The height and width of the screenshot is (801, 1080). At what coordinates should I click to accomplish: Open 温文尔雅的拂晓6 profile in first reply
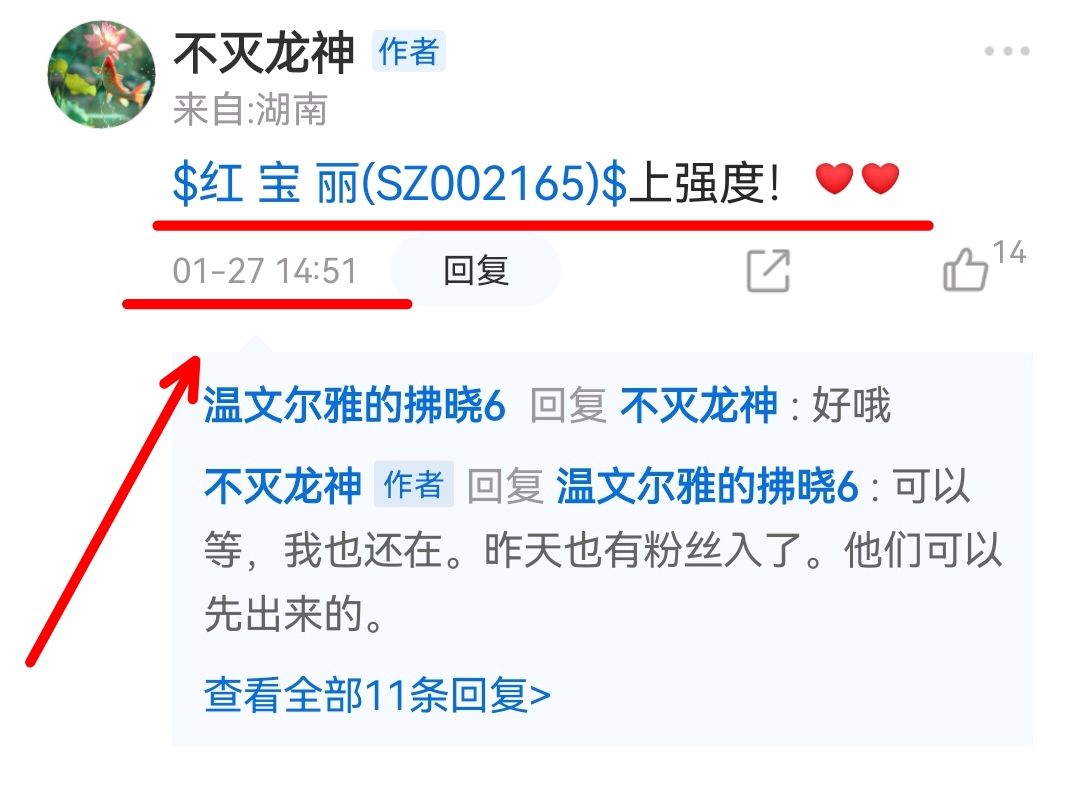click(x=355, y=405)
